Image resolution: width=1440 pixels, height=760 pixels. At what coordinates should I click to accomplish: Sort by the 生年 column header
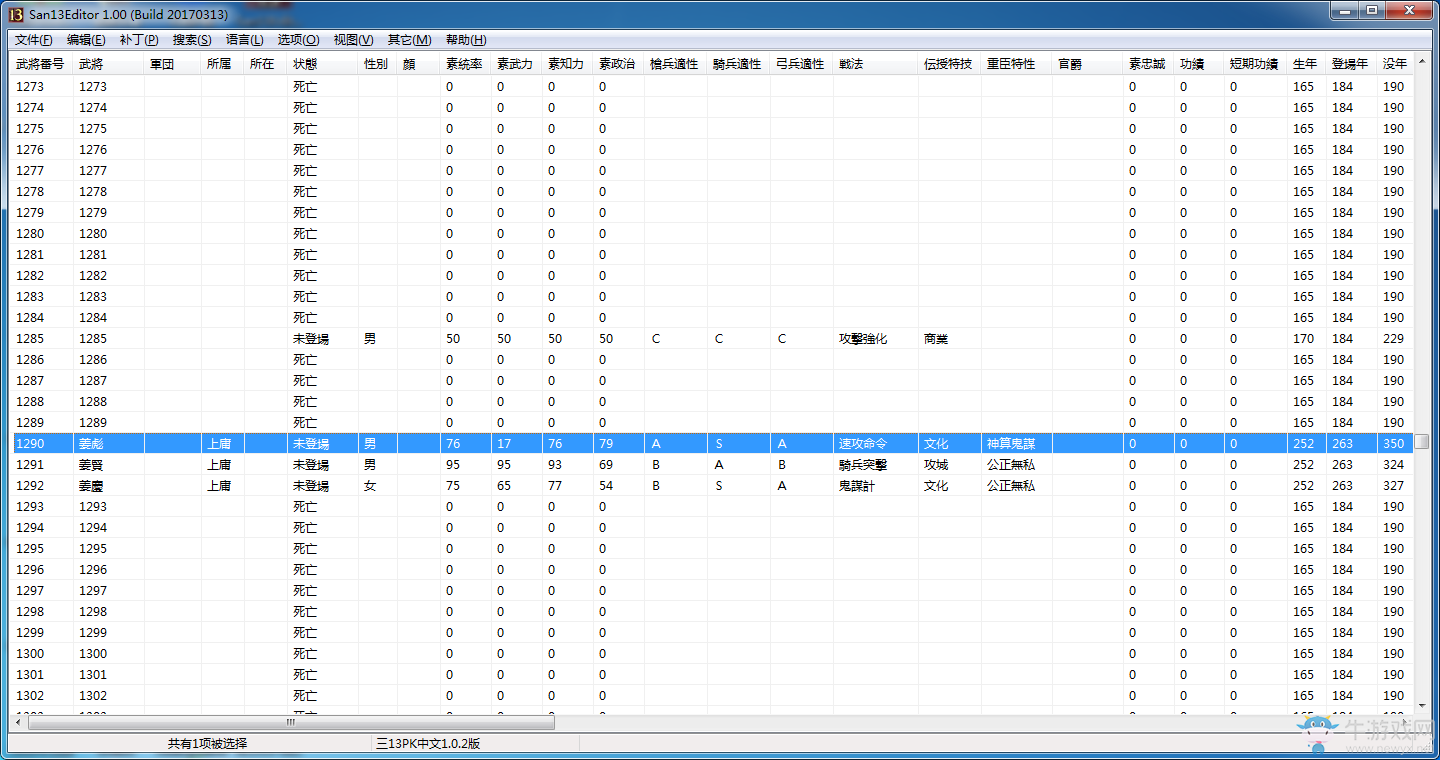pos(1306,64)
